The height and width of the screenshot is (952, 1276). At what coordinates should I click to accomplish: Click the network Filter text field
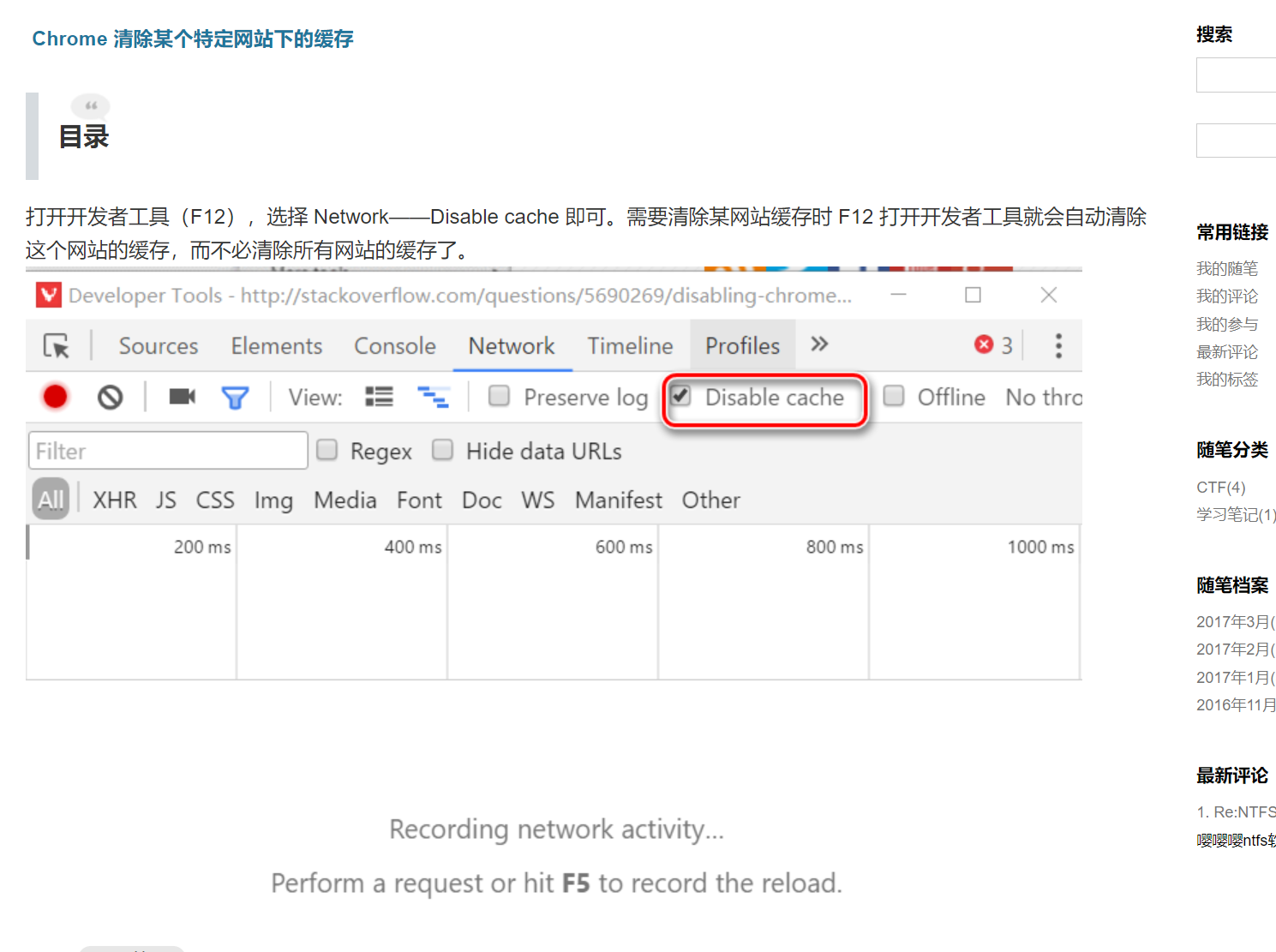[168, 451]
